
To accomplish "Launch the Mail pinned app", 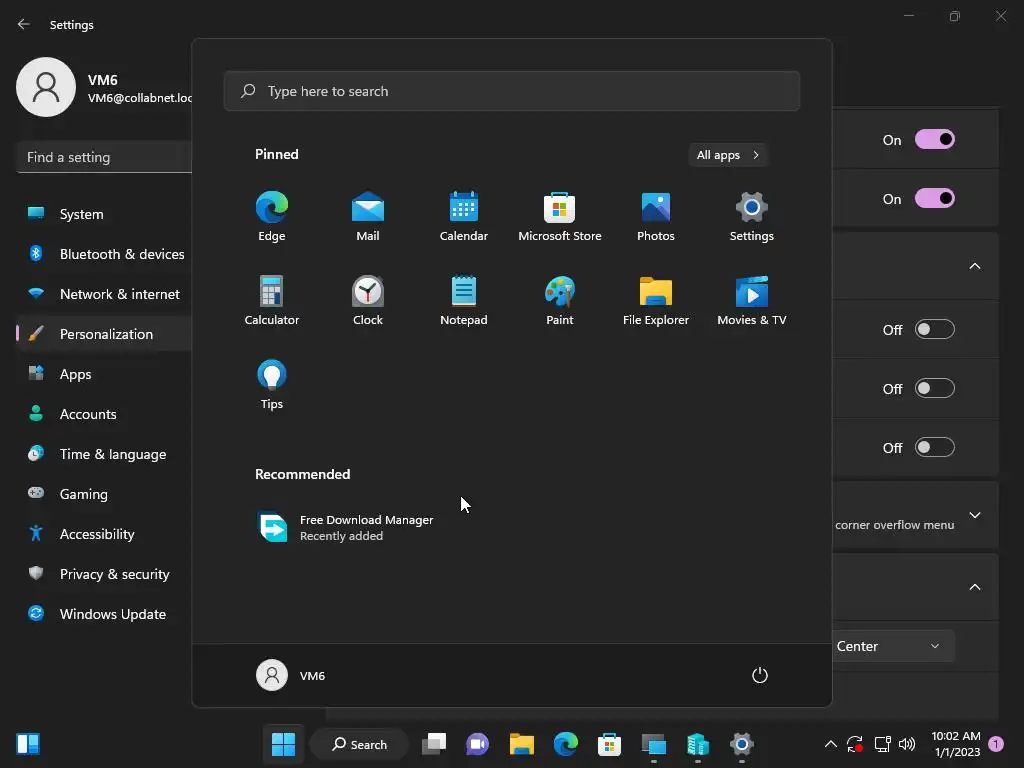I will [x=368, y=217].
